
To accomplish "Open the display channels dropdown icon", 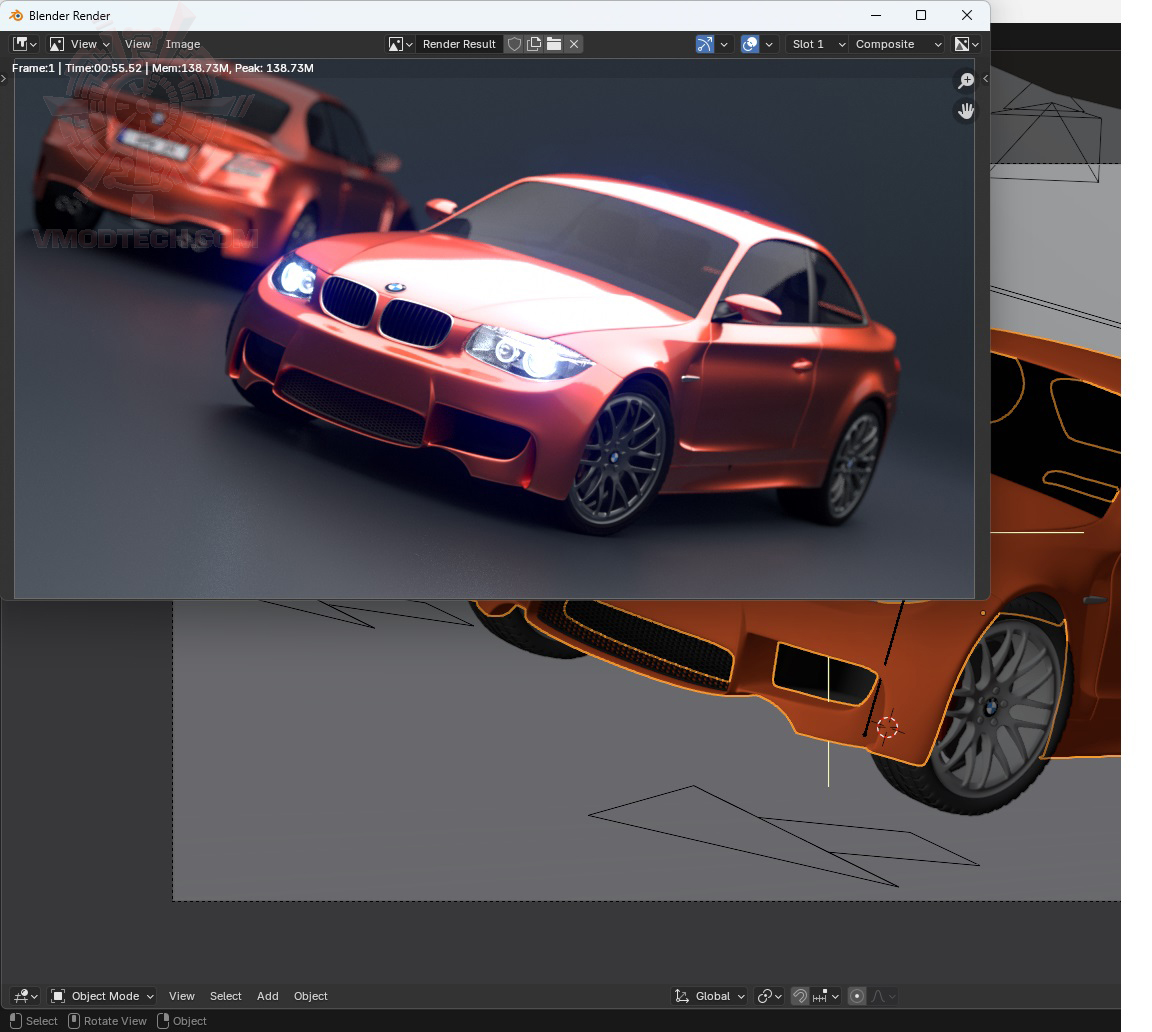I will point(967,44).
